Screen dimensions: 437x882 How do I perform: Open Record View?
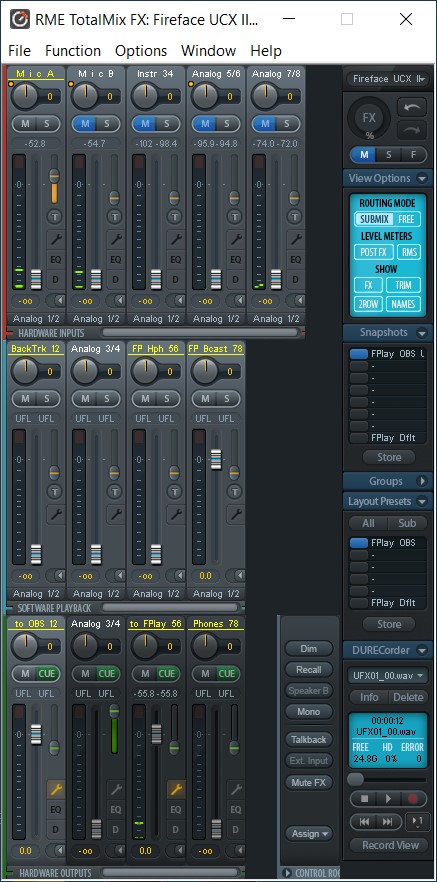(x=390, y=845)
